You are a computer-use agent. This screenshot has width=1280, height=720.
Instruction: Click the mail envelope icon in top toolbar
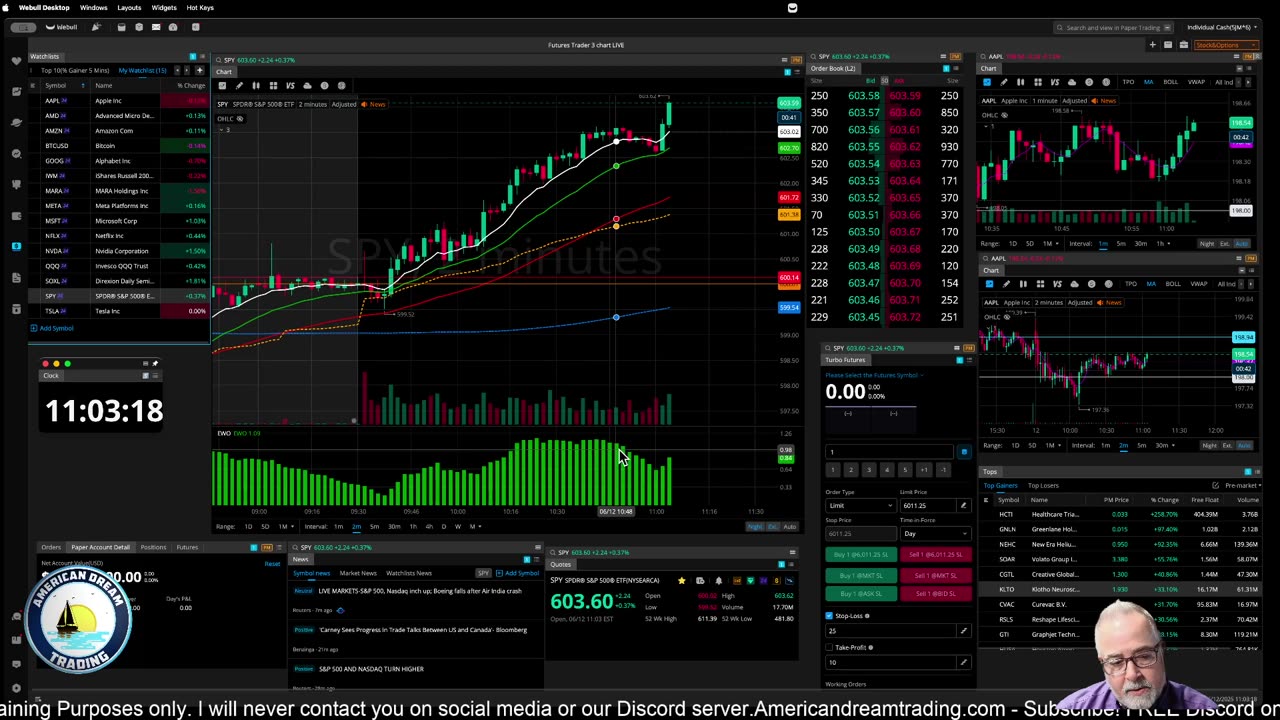click(x=156, y=27)
